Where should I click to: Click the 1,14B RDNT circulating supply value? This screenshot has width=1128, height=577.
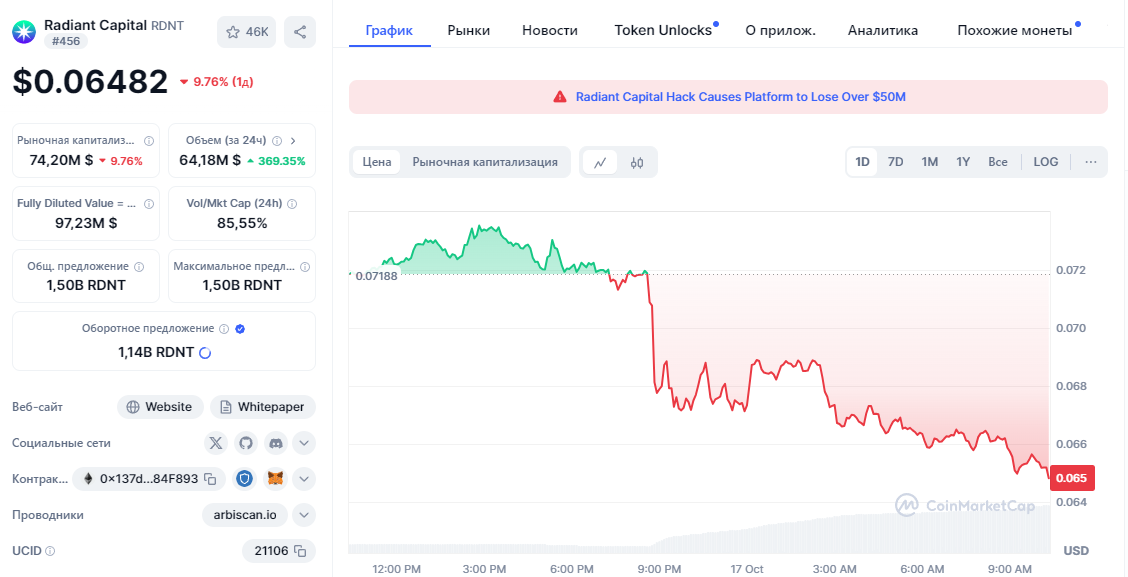(156, 353)
